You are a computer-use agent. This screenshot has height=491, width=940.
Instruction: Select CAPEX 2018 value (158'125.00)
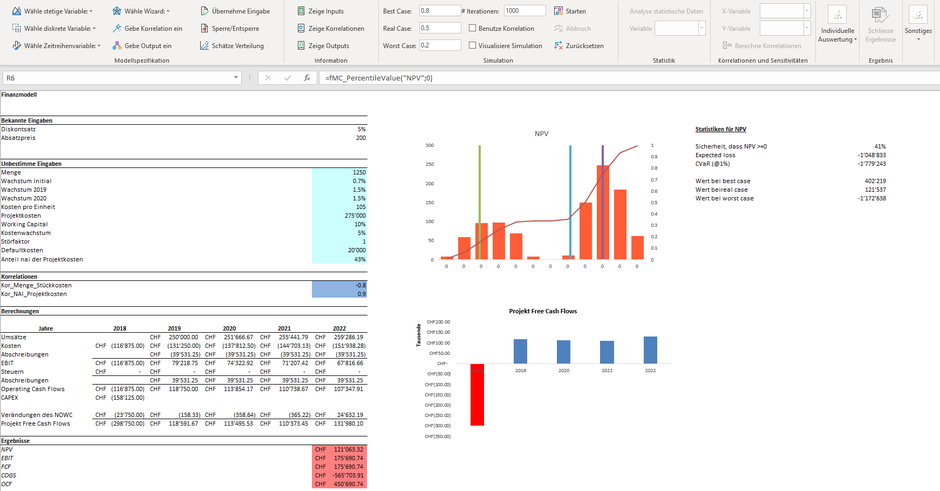(x=120, y=397)
